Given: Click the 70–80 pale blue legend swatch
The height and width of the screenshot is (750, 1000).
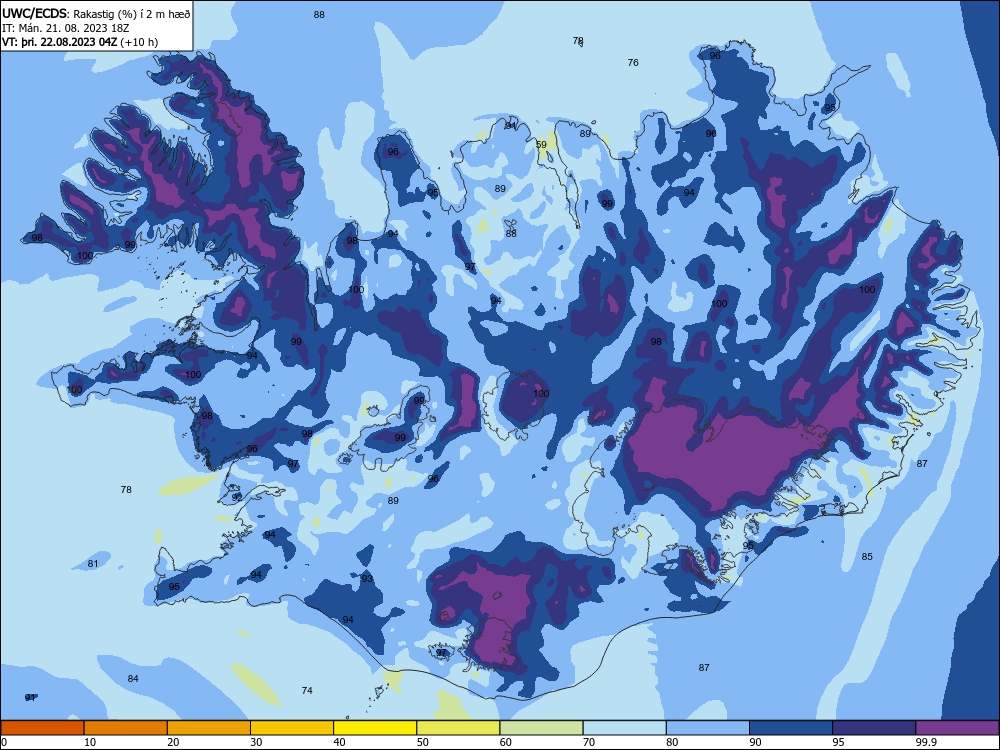Looking at the screenshot, I should [624, 728].
